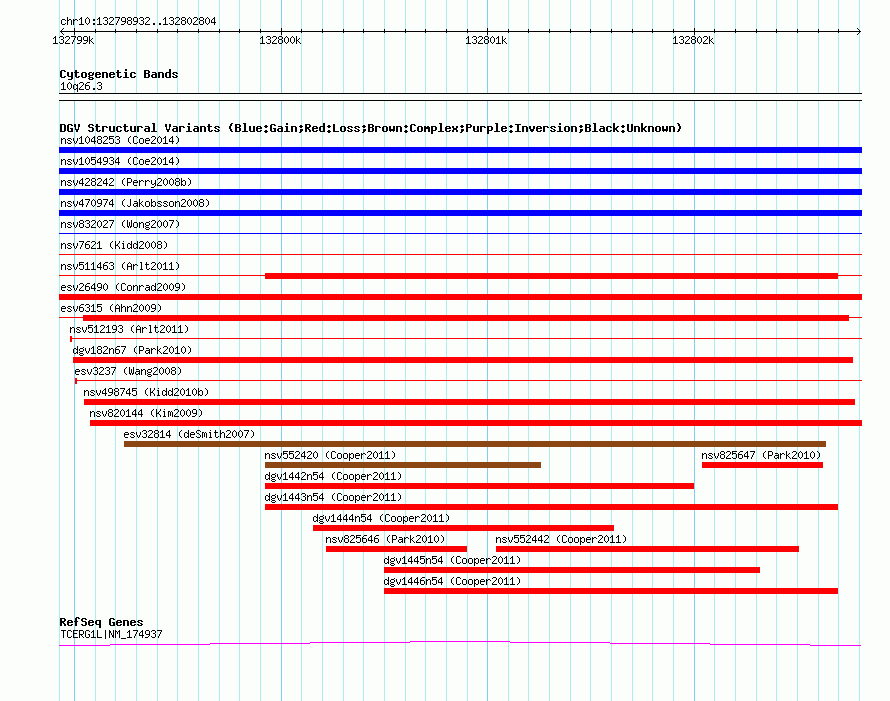Screen dimensions: 890x701
Task: Click nsv552420 (Cooper2011) variant label
Action: 330,455
